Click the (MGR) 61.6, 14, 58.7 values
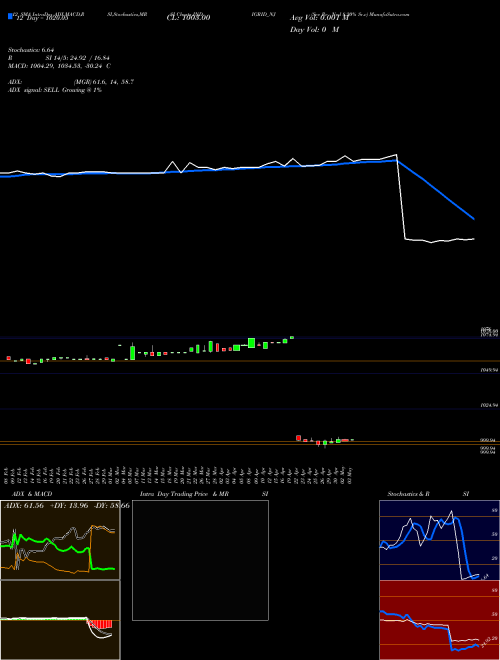Screen dimensions: 500x660 pyautogui.click(x=104, y=82)
